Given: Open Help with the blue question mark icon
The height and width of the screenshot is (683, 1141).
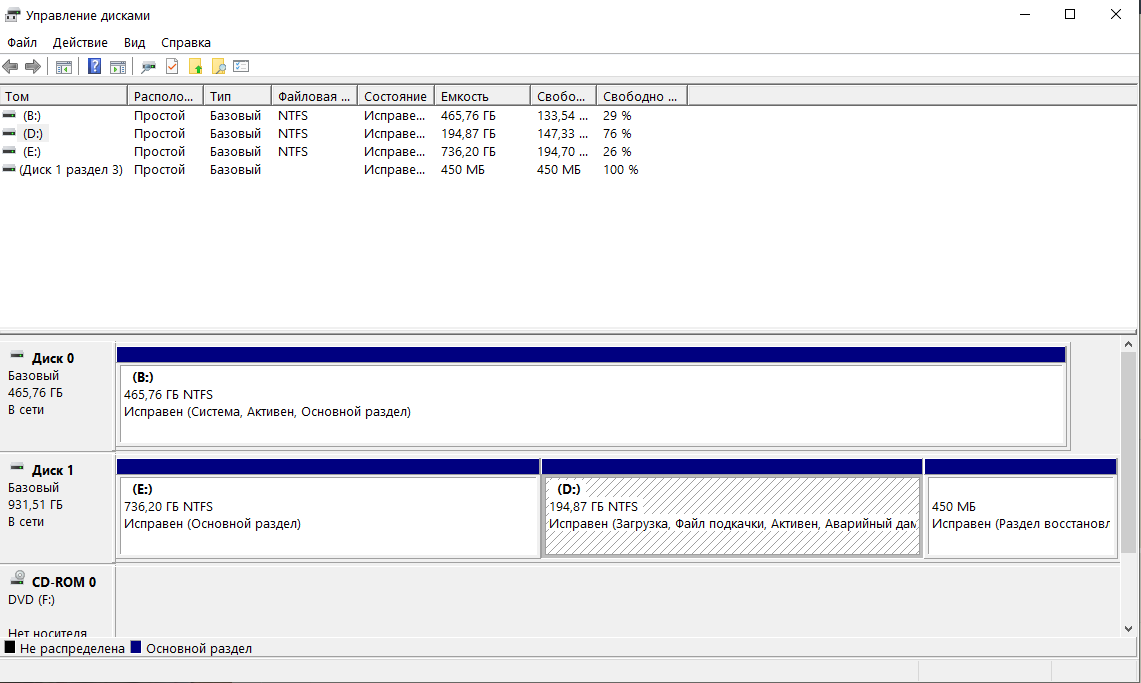Looking at the screenshot, I should [94, 67].
